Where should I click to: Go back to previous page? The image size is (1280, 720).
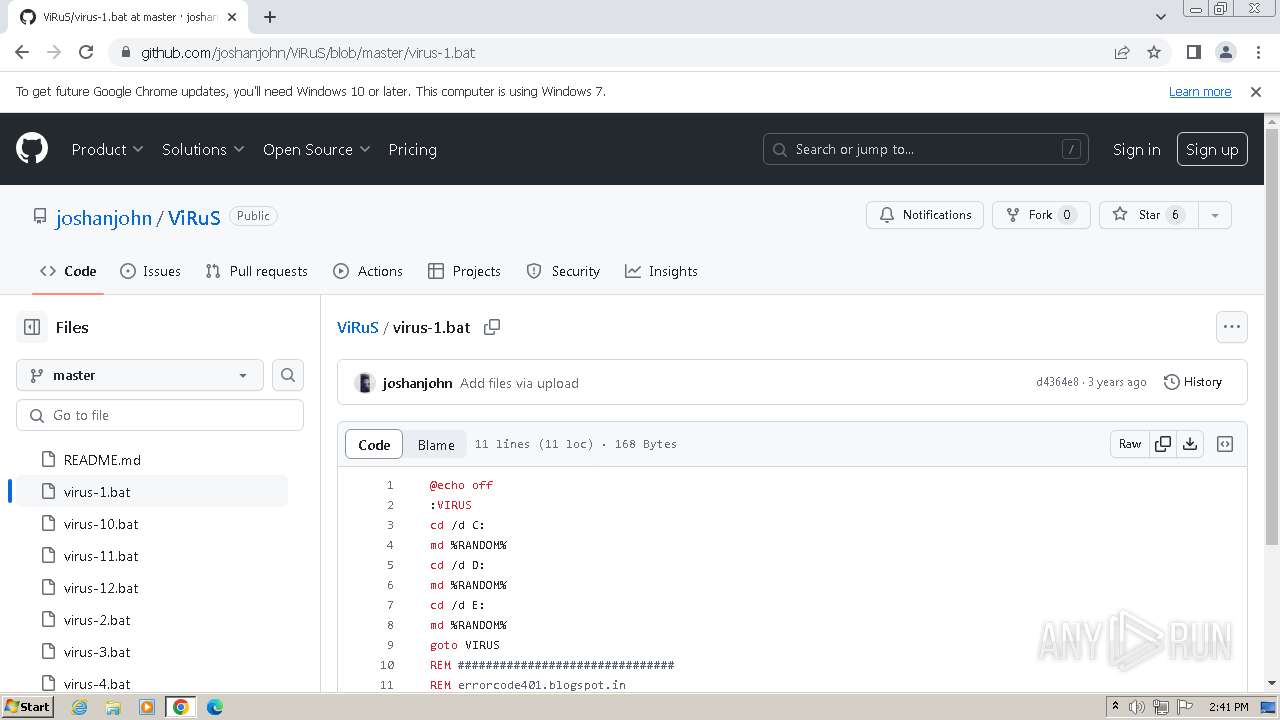(x=22, y=52)
